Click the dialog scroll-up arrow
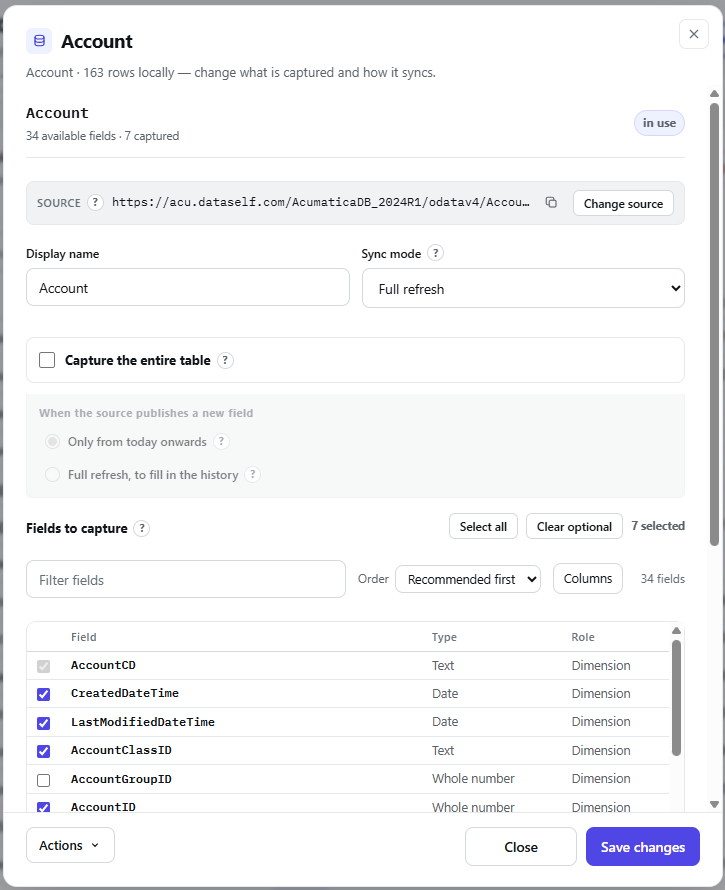Image resolution: width=725 pixels, height=890 pixels. (x=714, y=94)
